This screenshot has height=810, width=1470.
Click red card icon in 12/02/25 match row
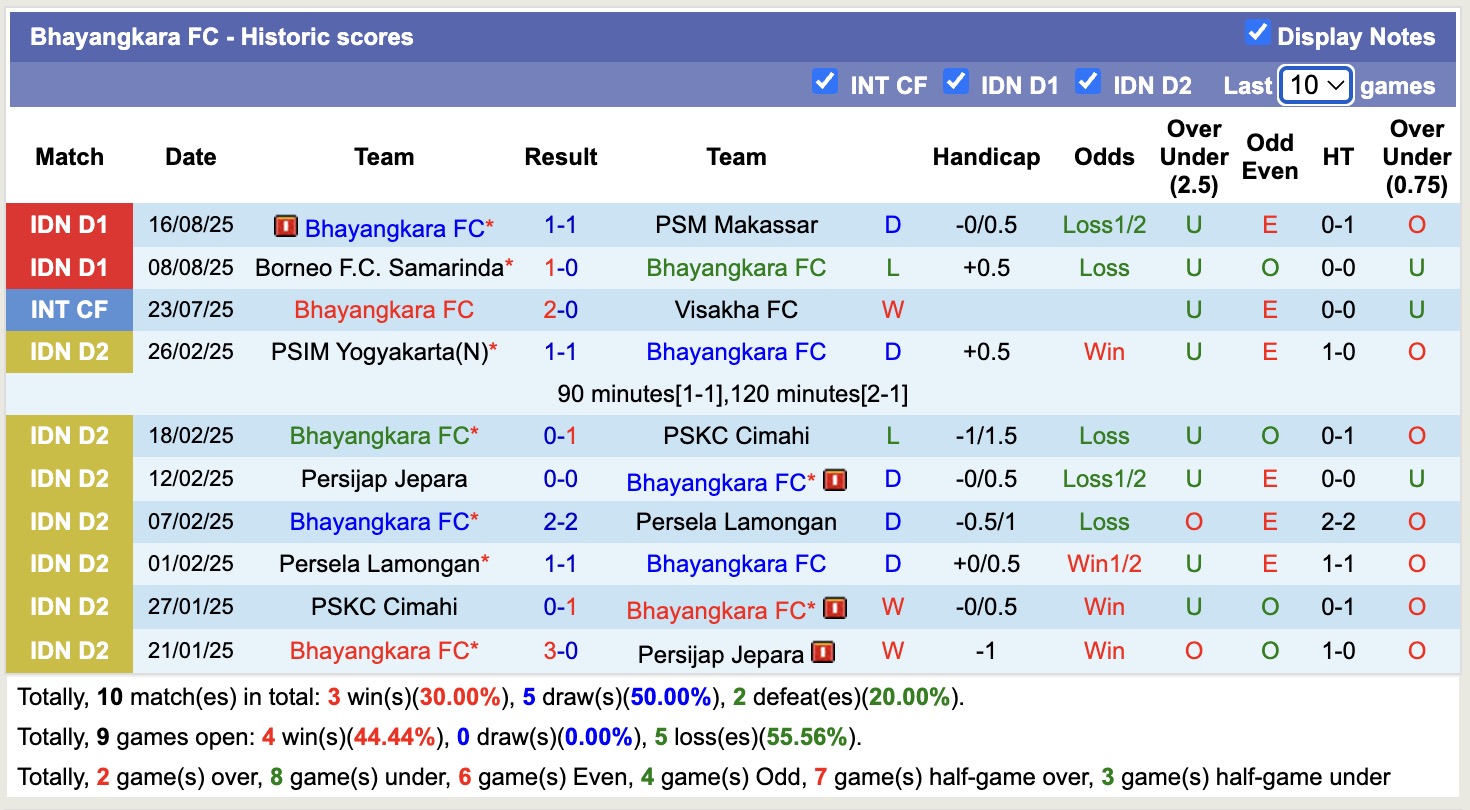tap(835, 480)
